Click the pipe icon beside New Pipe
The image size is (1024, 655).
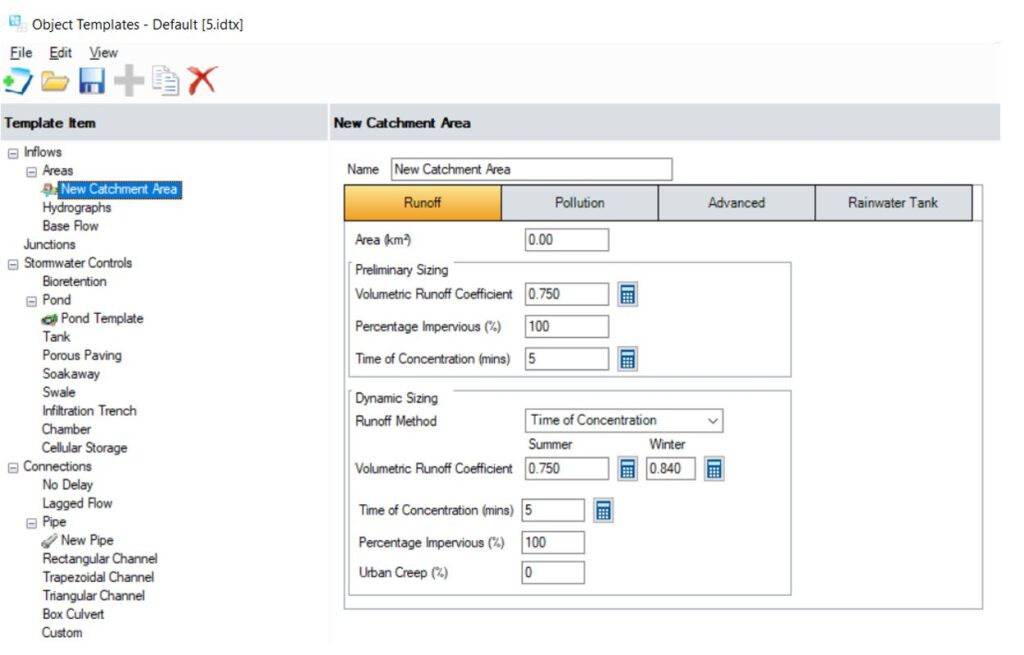pyautogui.click(x=49, y=541)
